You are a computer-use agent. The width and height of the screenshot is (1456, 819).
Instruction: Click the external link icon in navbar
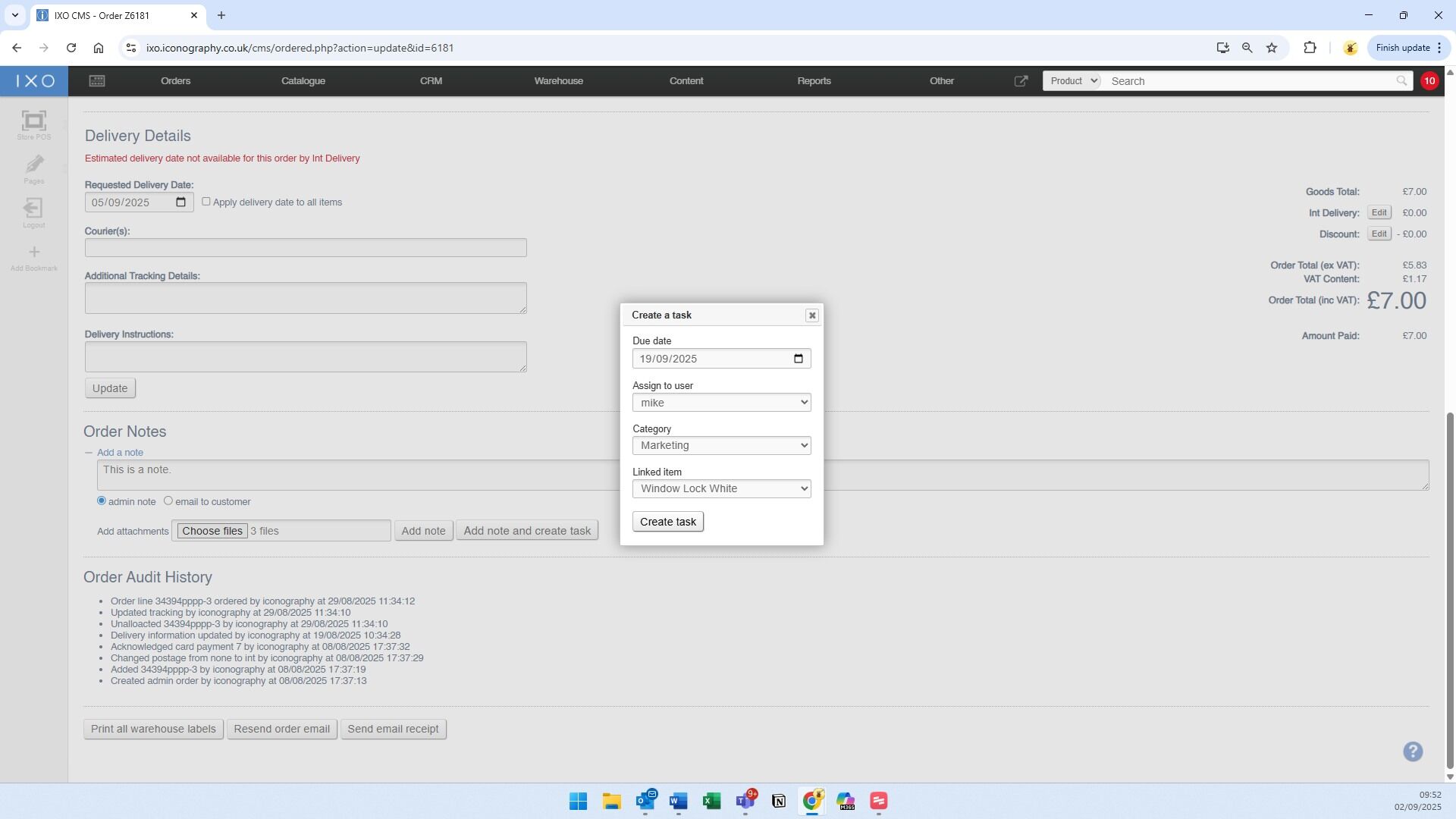pyautogui.click(x=1021, y=81)
